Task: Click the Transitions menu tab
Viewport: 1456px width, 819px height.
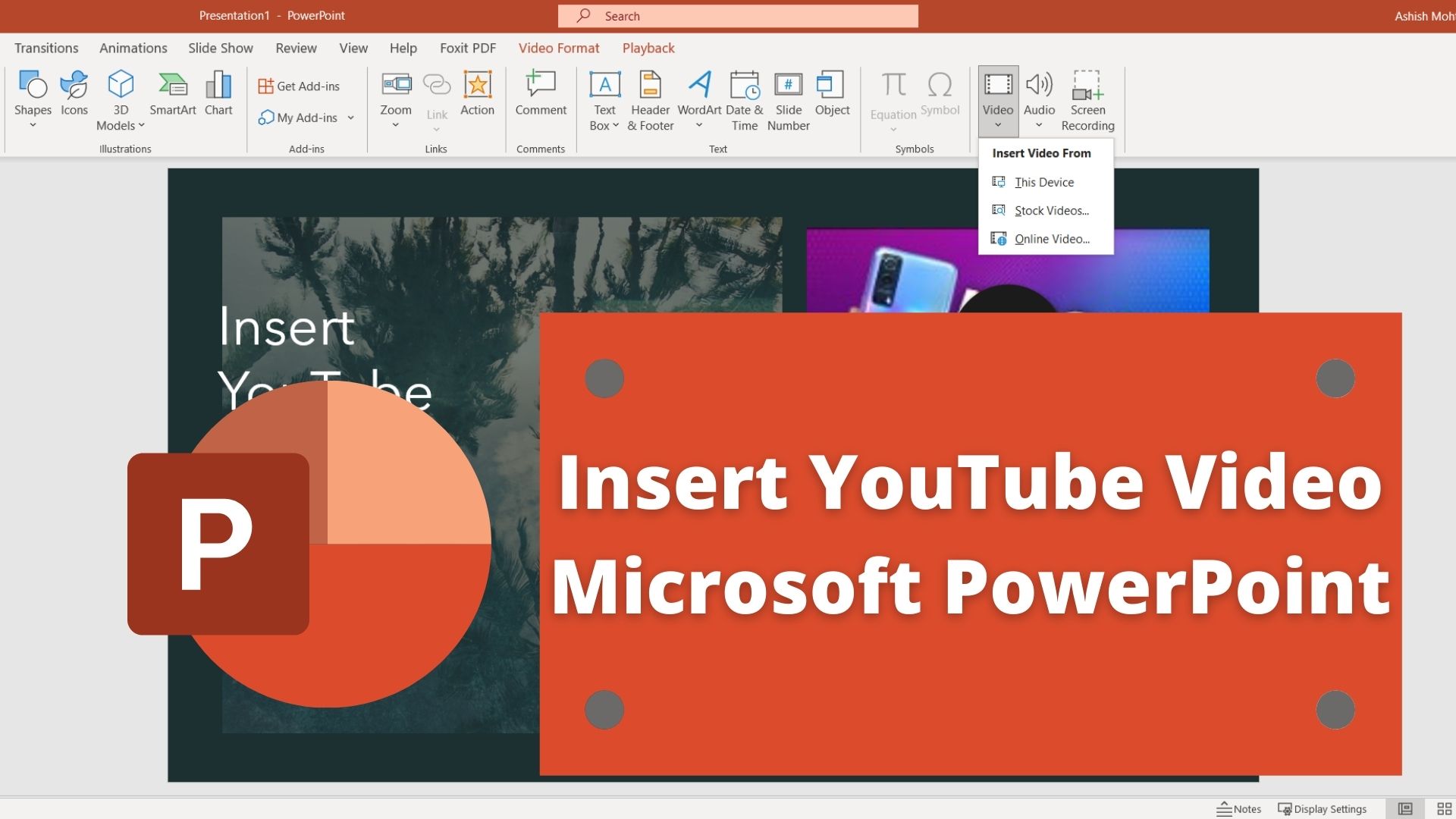Action: click(x=47, y=47)
